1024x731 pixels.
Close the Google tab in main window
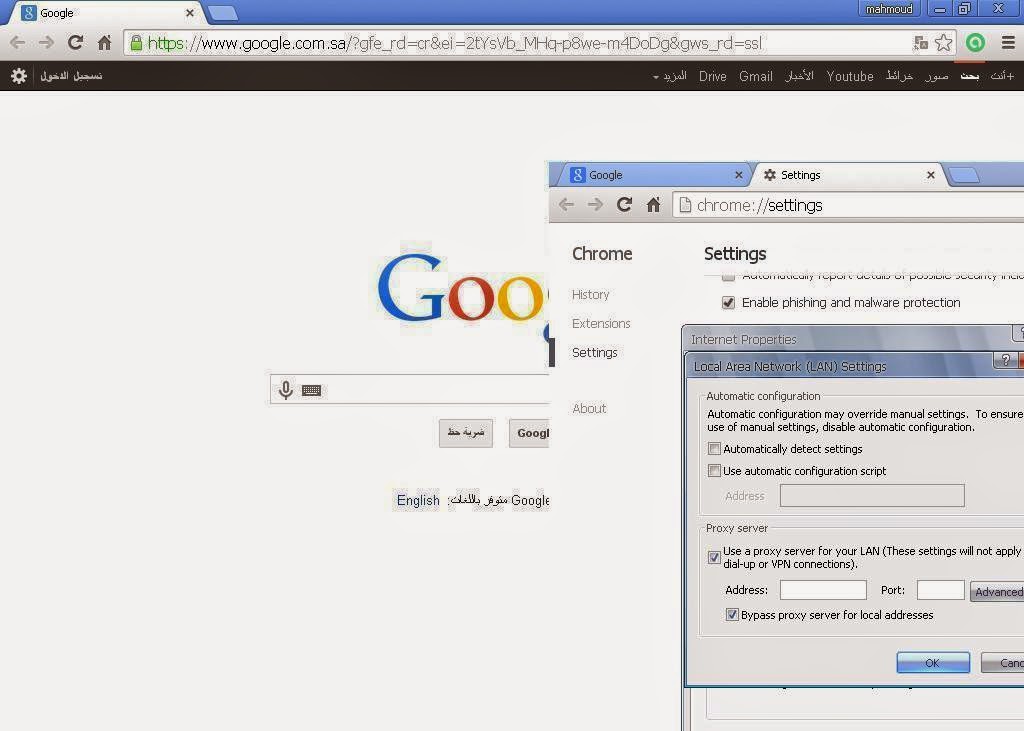pyautogui.click(x=189, y=12)
